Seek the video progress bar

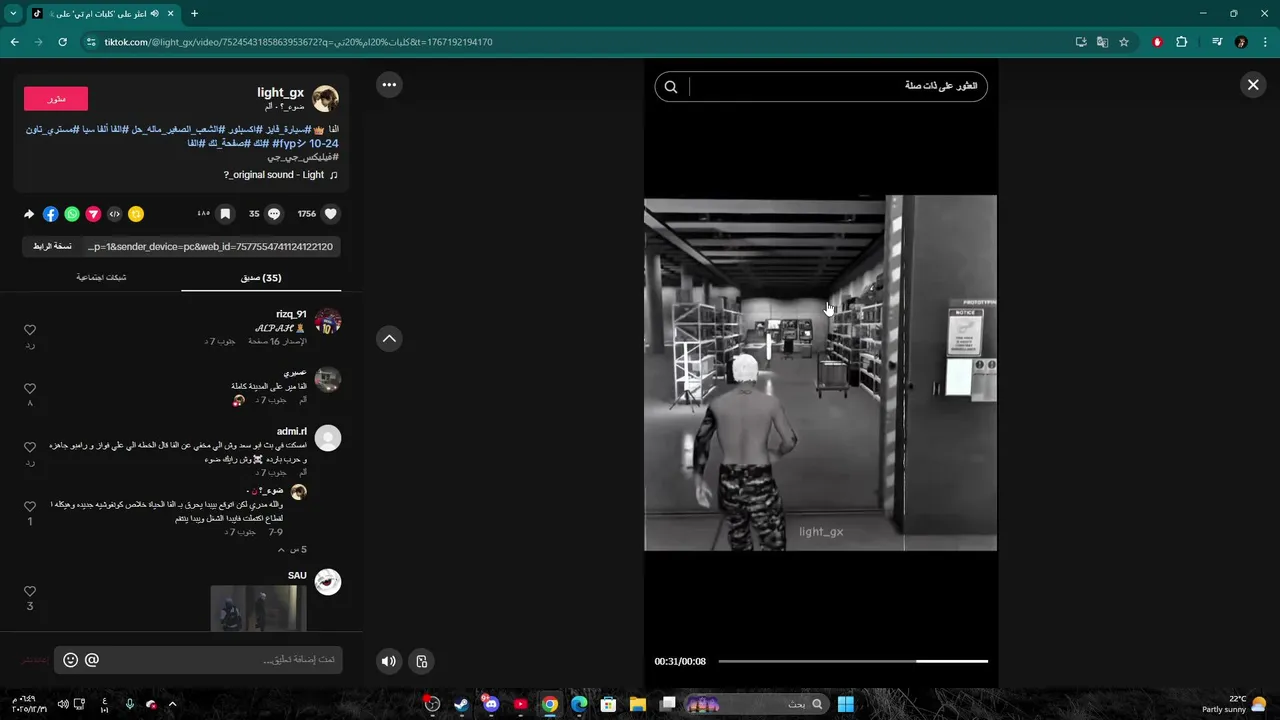coord(853,661)
